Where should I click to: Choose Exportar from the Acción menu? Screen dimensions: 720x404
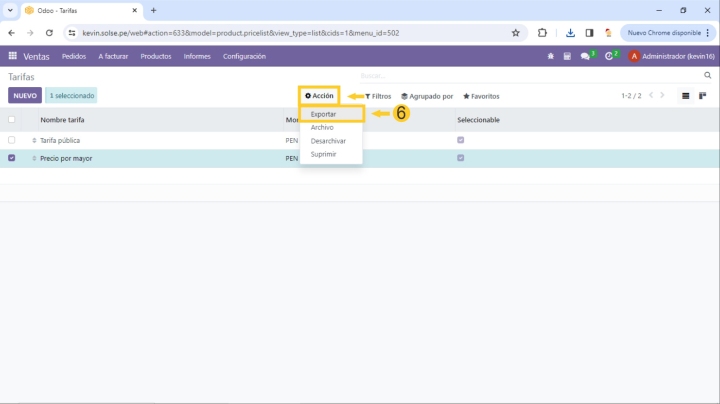pos(323,114)
